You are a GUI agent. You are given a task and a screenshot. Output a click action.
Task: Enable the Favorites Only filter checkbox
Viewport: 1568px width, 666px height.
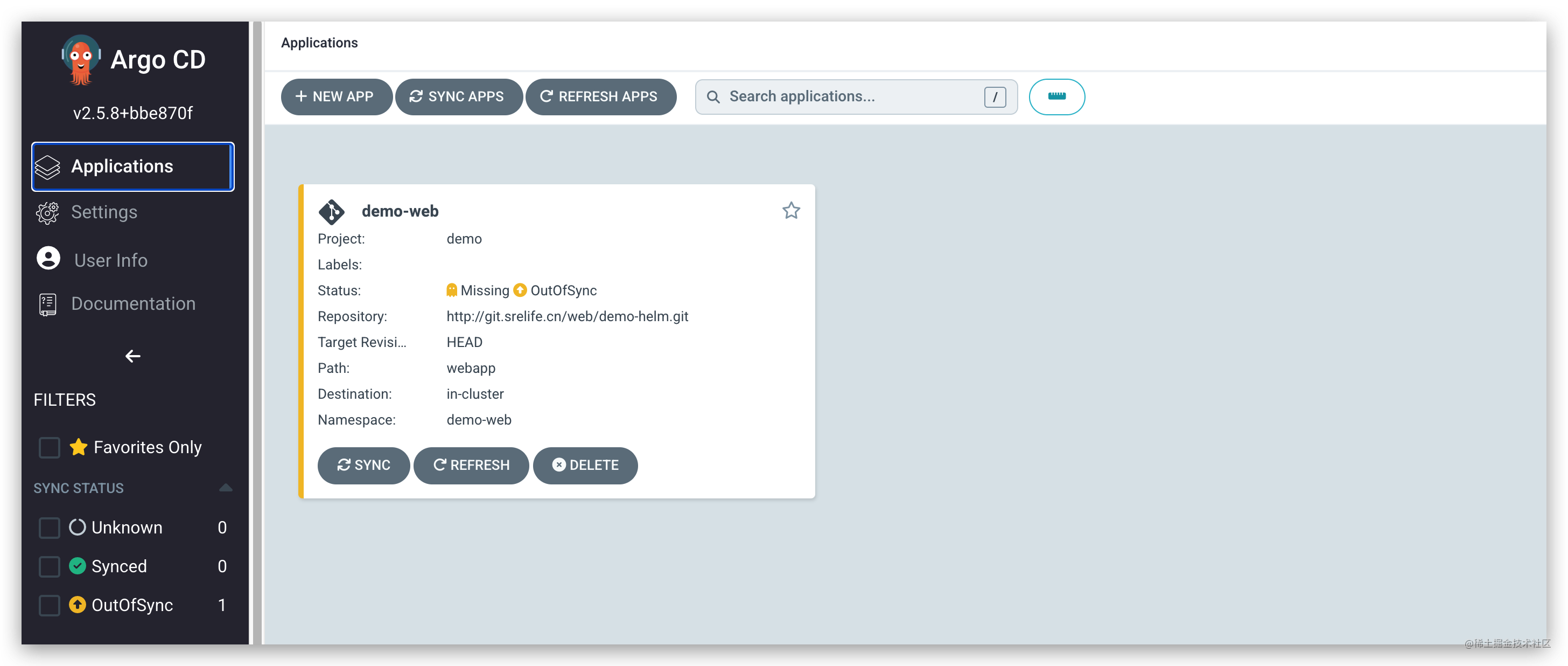50,447
